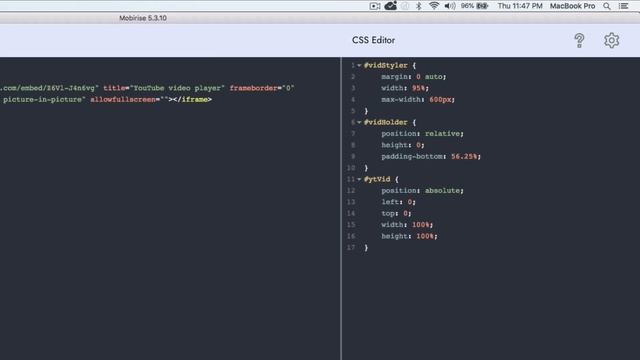Click the screen recording icon in menu bar
The height and width of the screenshot is (360, 640).
click(375, 6)
